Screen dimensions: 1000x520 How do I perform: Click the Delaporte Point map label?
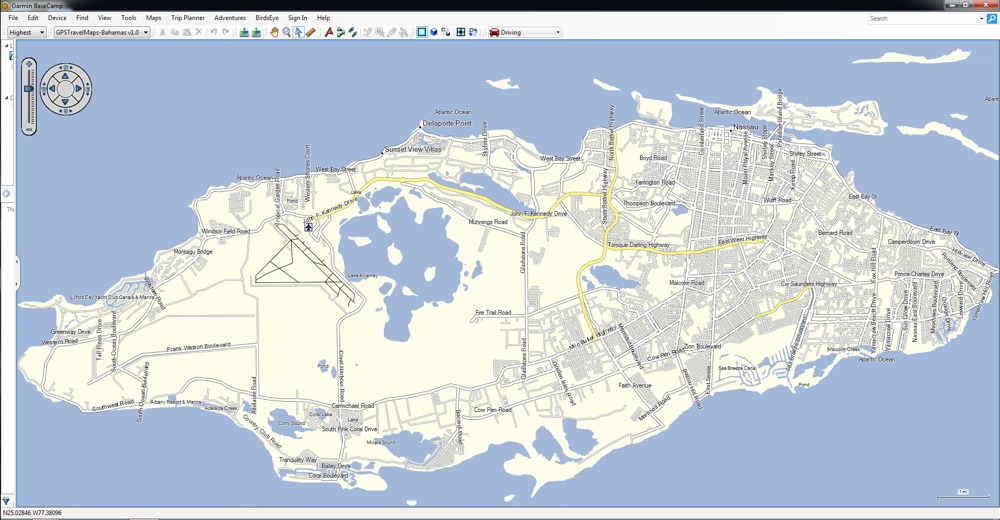tap(447, 123)
